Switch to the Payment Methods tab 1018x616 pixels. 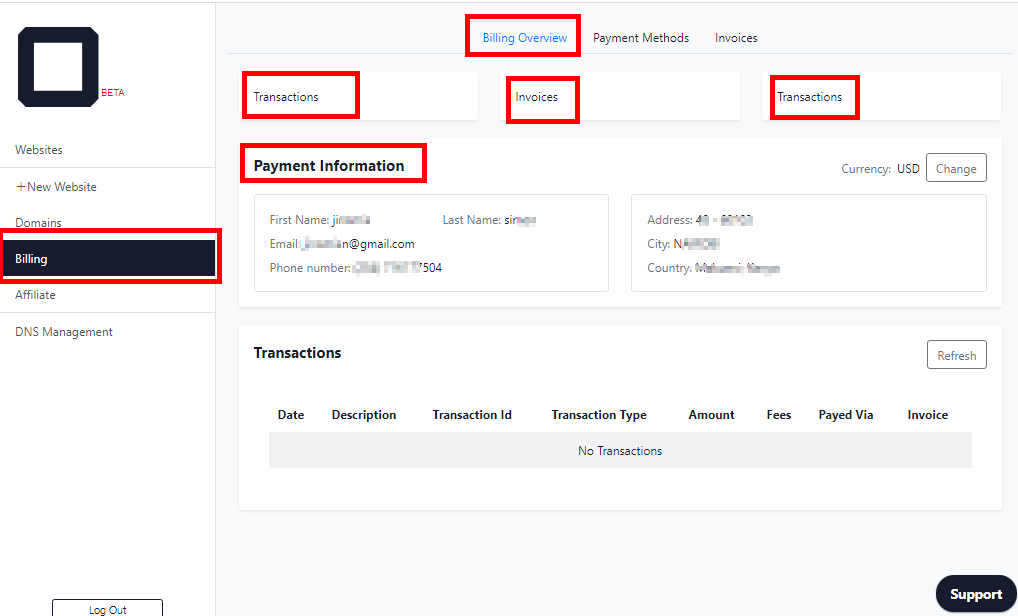tap(641, 38)
